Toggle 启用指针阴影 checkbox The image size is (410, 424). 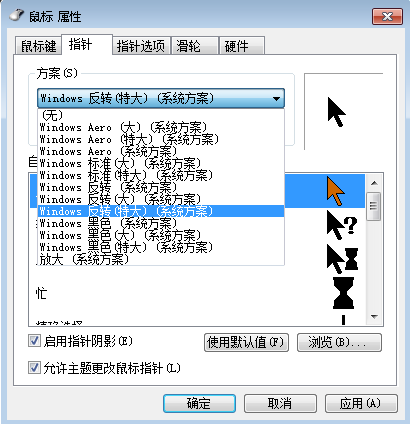(34, 341)
